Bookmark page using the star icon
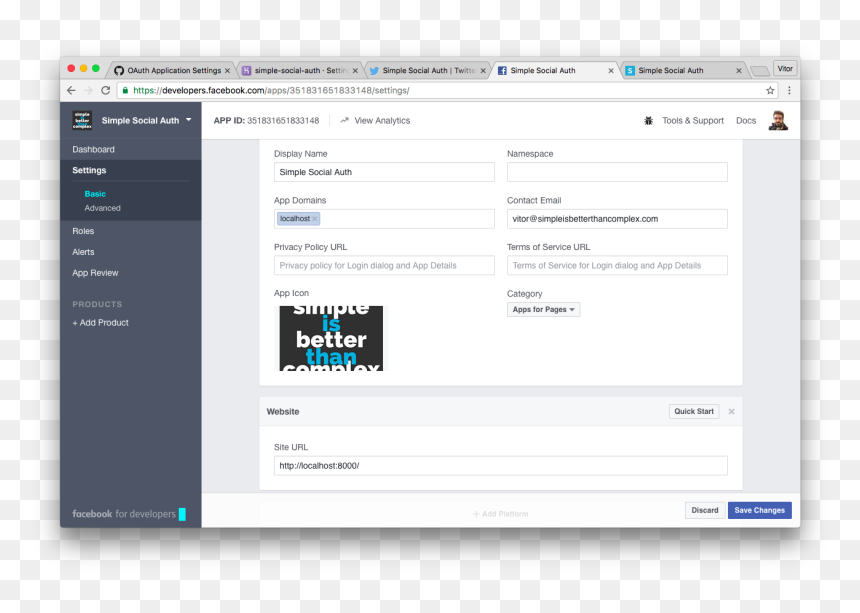The image size is (860, 613). pyautogui.click(x=770, y=90)
